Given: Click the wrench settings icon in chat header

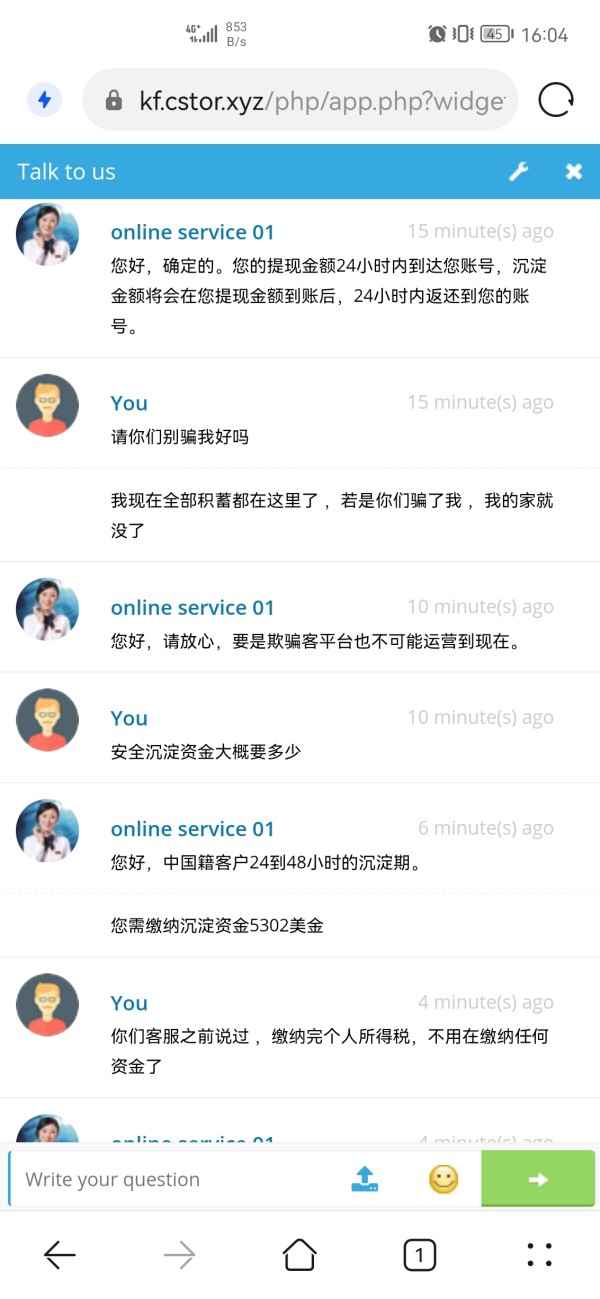Looking at the screenshot, I should [x=518, y=172].
